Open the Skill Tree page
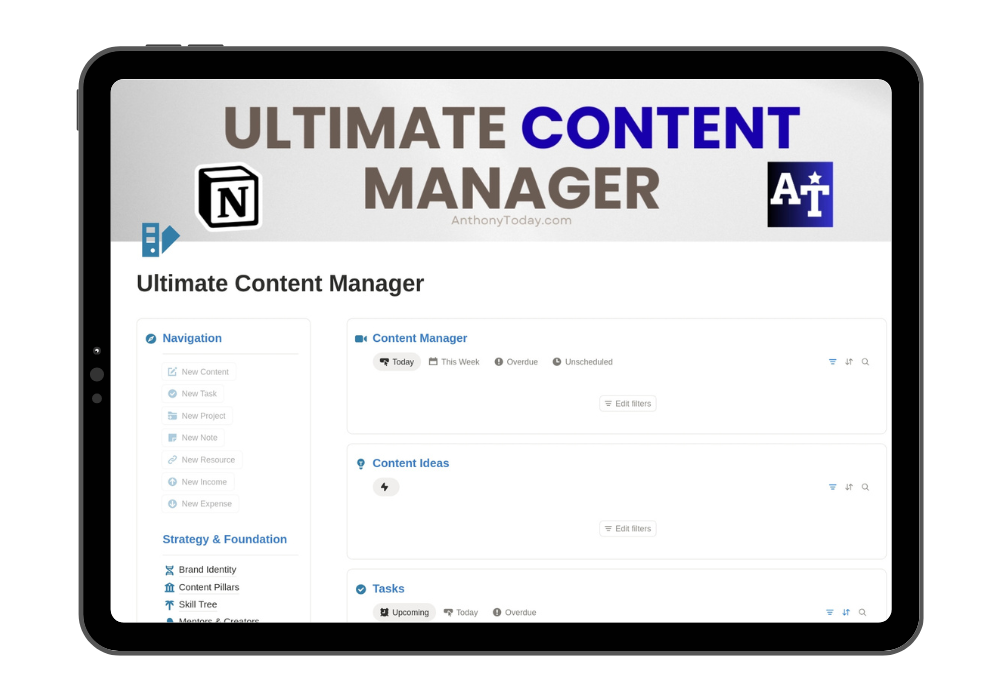This screenshot has height=700, width=1000. pyautogui.click(x=191, y=604)
